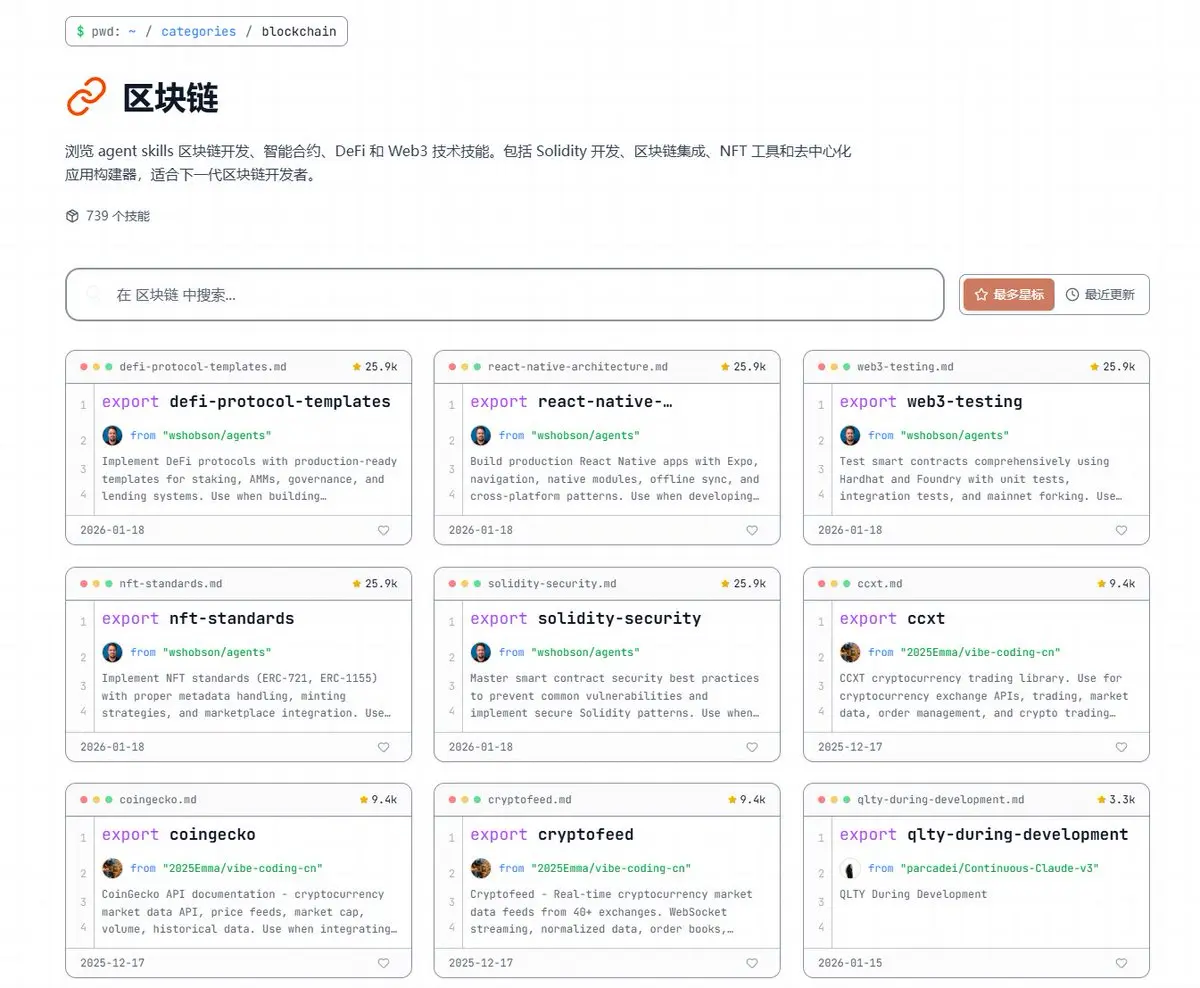Open the export cryptofeed title
This screenshot has height=988, width=1200.
(x=552, y=834)
